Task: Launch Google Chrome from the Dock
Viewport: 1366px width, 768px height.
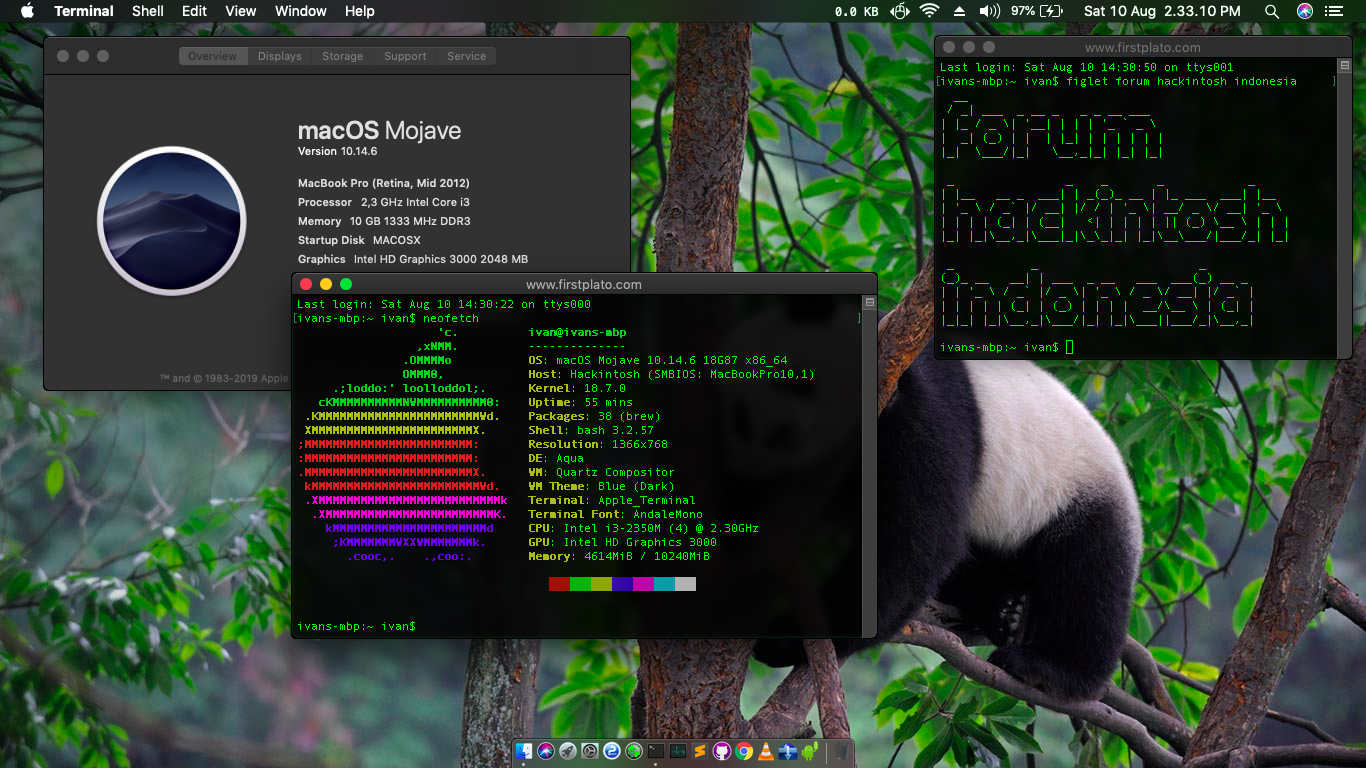Action: click(x=744, y=750)
